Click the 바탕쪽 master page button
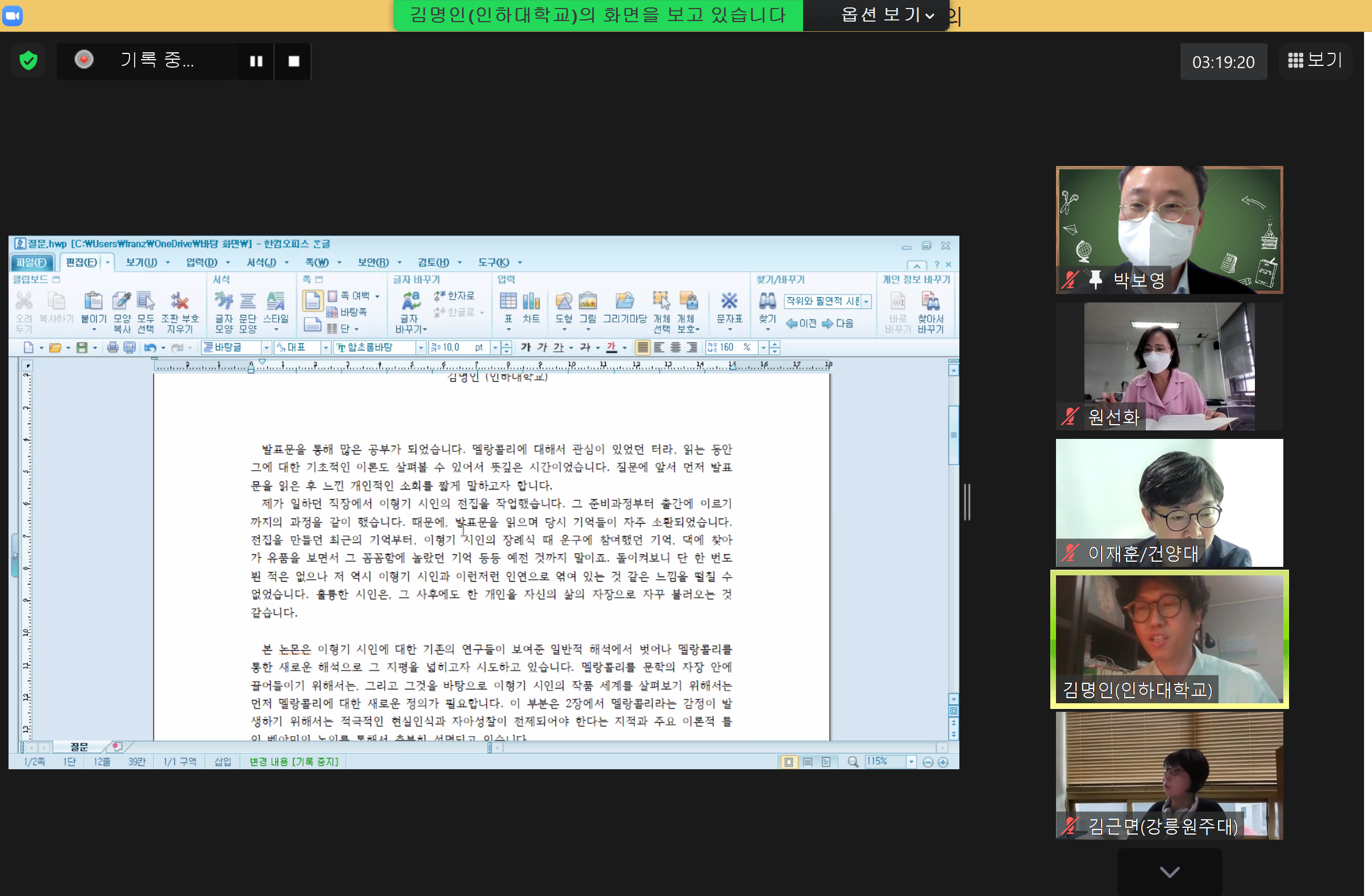This screenshot has width=1372, height=896. [347, 312]
